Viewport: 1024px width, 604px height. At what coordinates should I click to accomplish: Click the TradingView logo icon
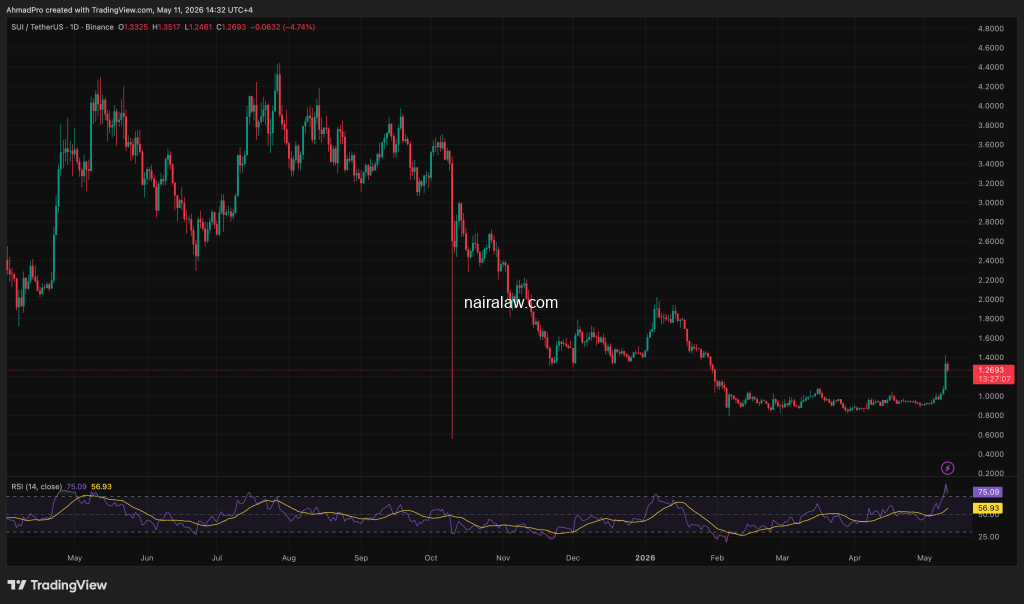click(16, 585)
